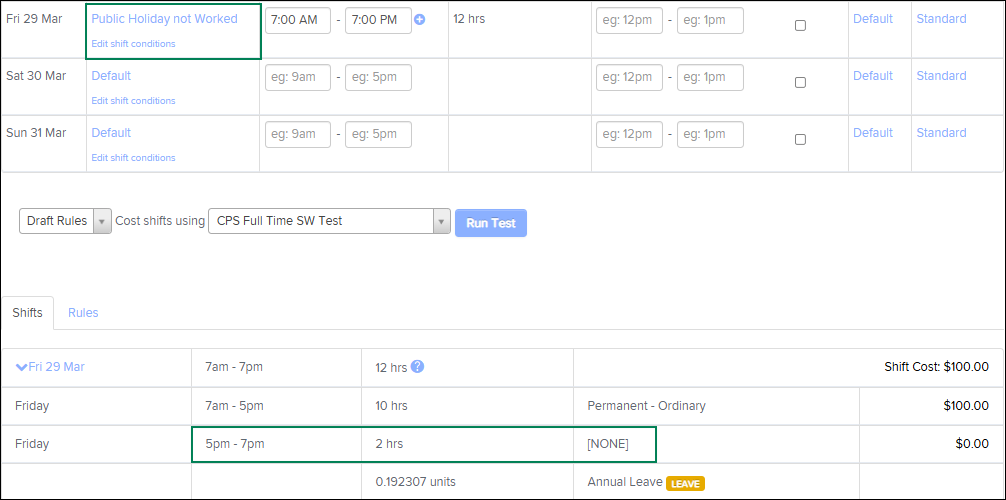Click Friday's break start field
Screen dimensions: 1006x500
629,21
